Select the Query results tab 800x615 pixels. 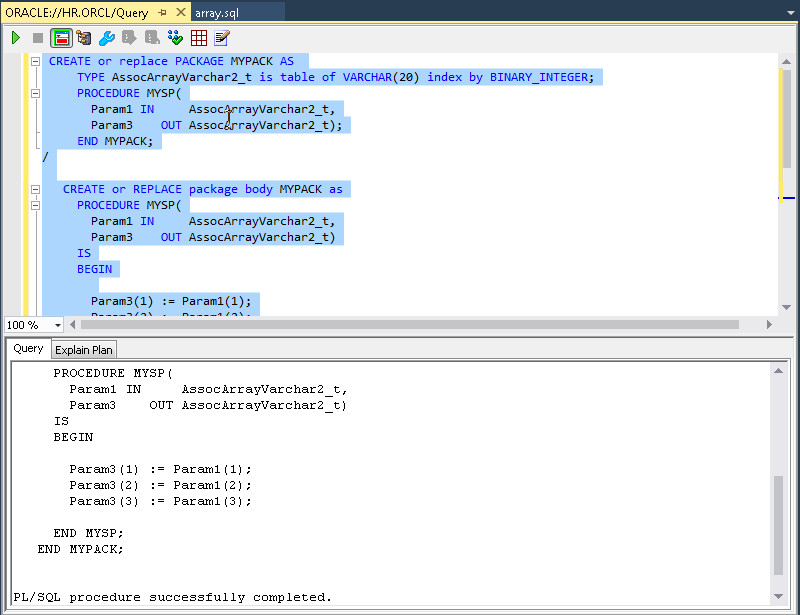pos(28,349)
